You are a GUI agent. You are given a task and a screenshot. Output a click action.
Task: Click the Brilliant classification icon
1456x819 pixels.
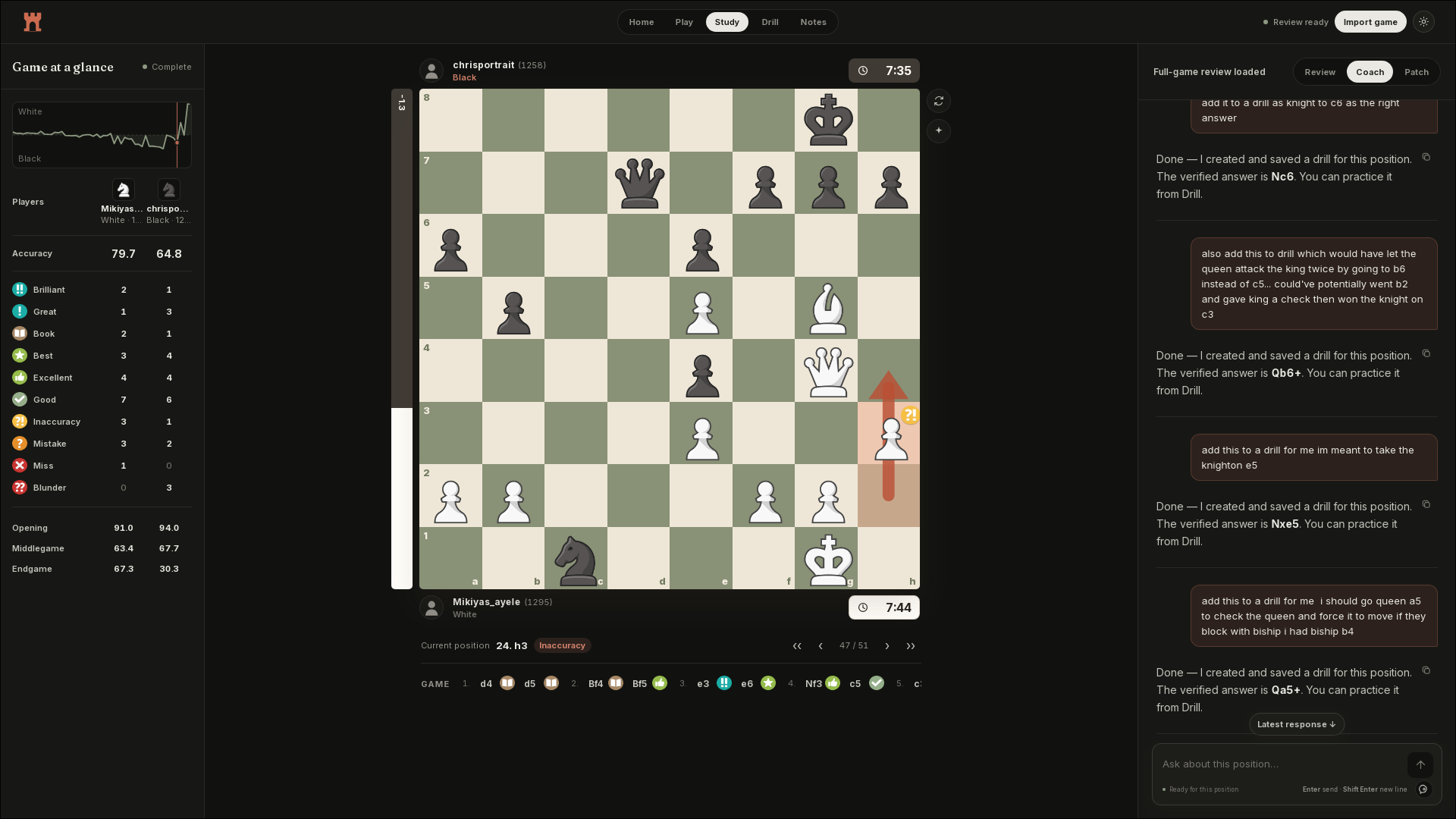coord(20,290)
